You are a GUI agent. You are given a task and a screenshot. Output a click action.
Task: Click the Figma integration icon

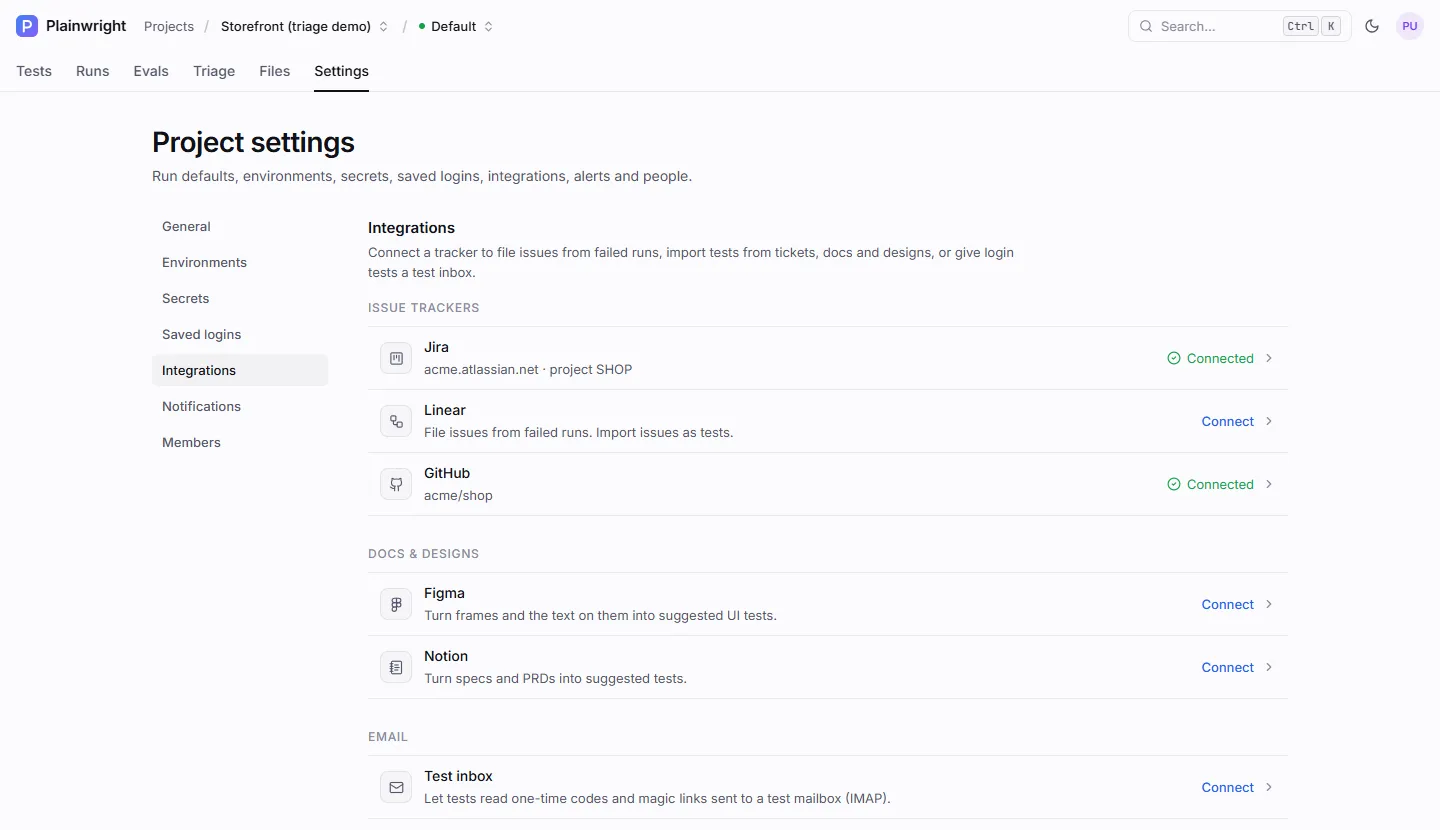click(396, 604)
